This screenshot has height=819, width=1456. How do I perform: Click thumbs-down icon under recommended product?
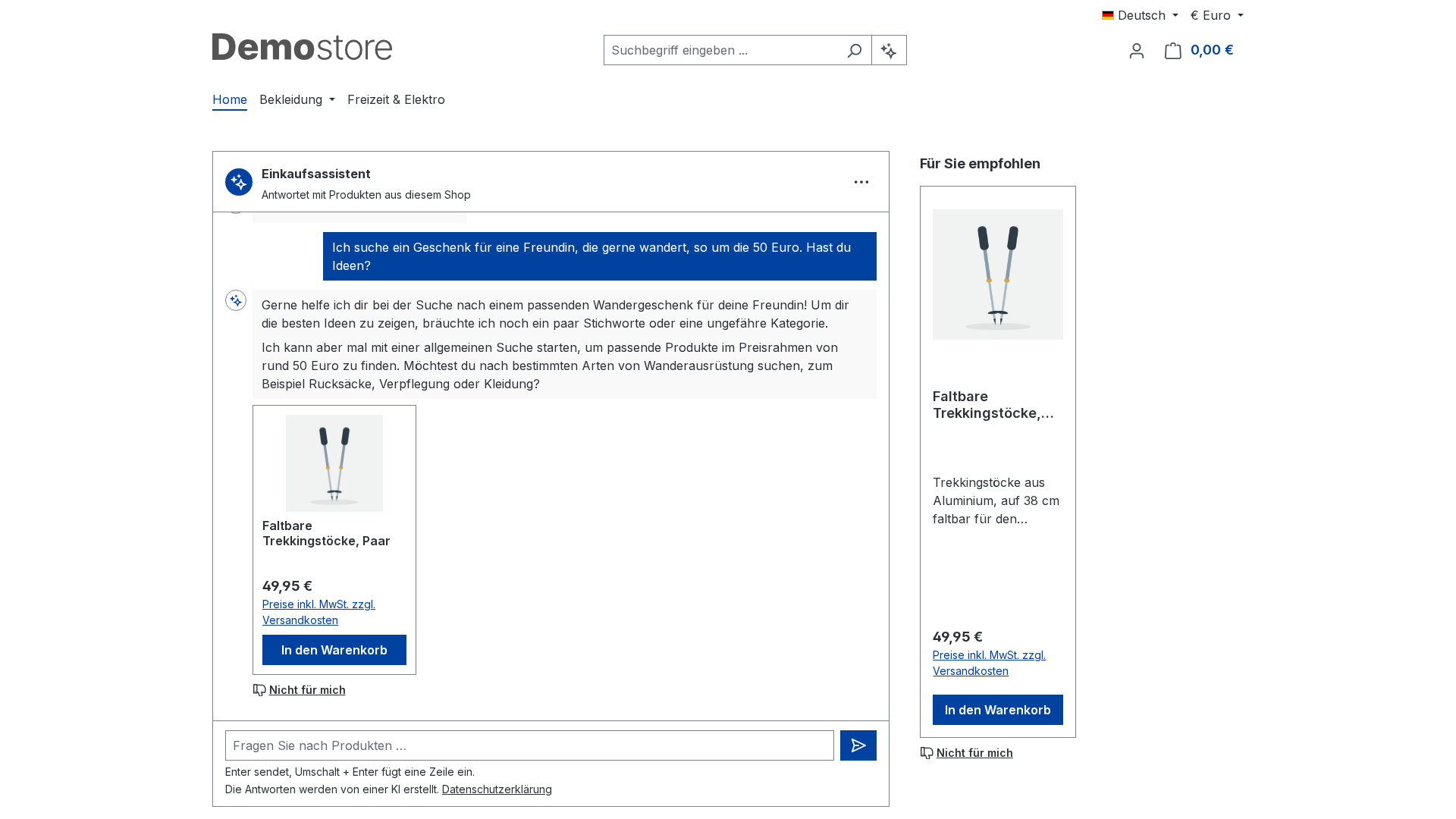(x=927, y=753)
